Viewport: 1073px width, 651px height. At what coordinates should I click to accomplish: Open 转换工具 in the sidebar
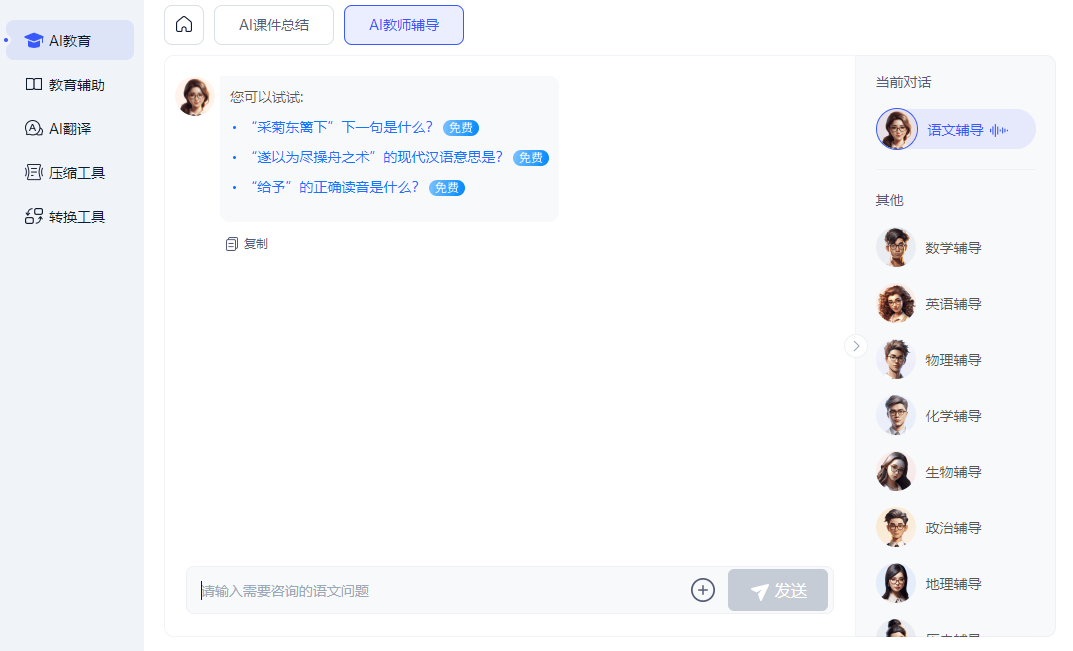click(x=70, y=217)
